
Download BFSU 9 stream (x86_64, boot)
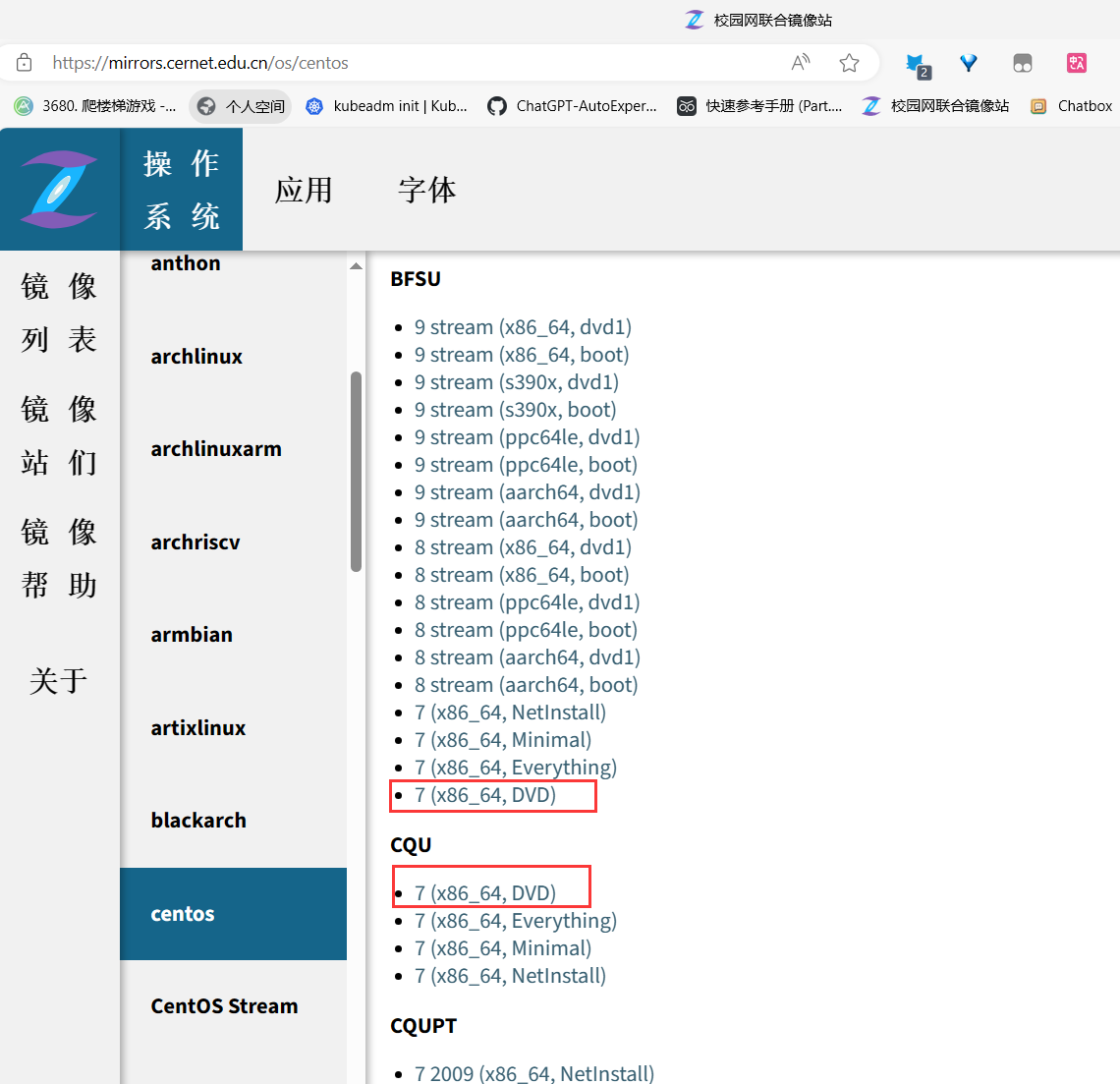(522, 355)
